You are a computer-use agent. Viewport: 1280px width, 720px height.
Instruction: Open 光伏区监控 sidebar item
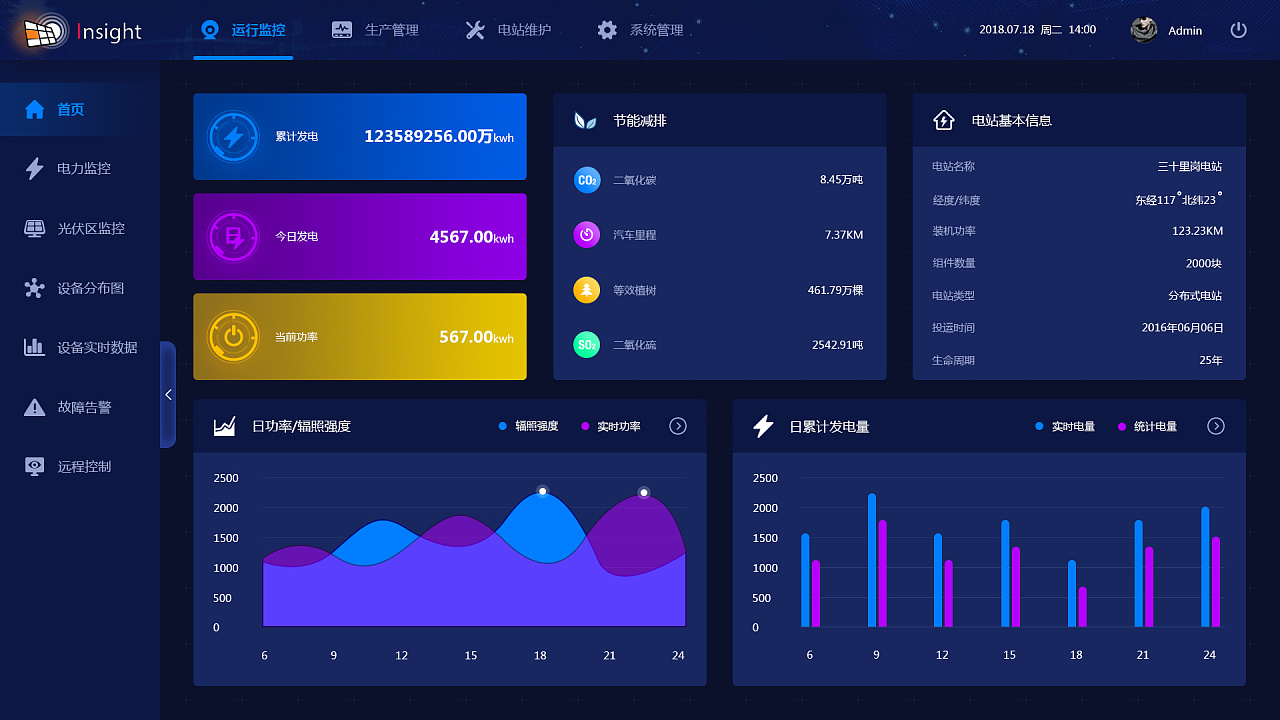[80, 228]
